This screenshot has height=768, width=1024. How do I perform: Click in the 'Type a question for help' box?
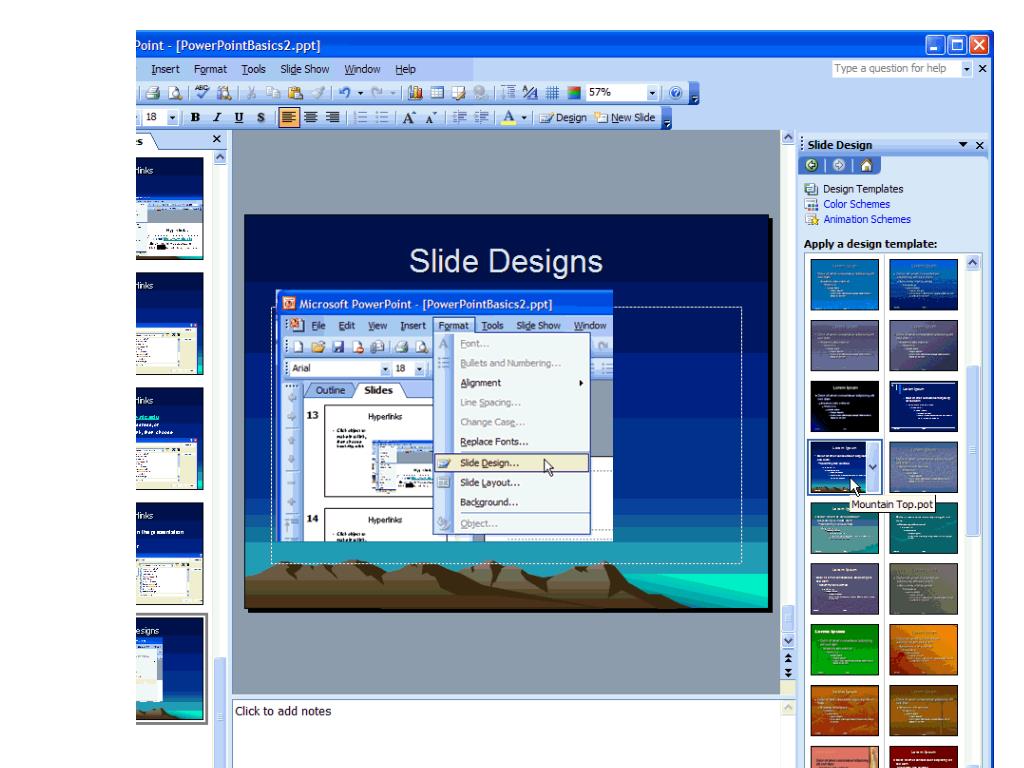(896, 69)
